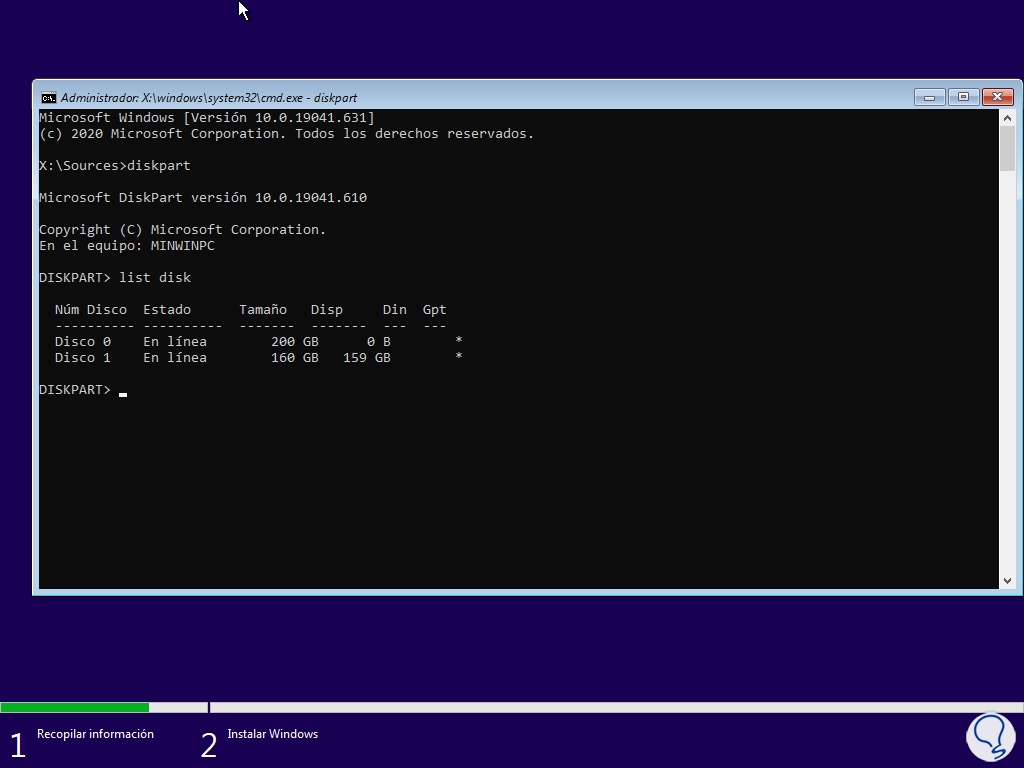Click the 'Disco 1' row text

[x=83, y=358]
